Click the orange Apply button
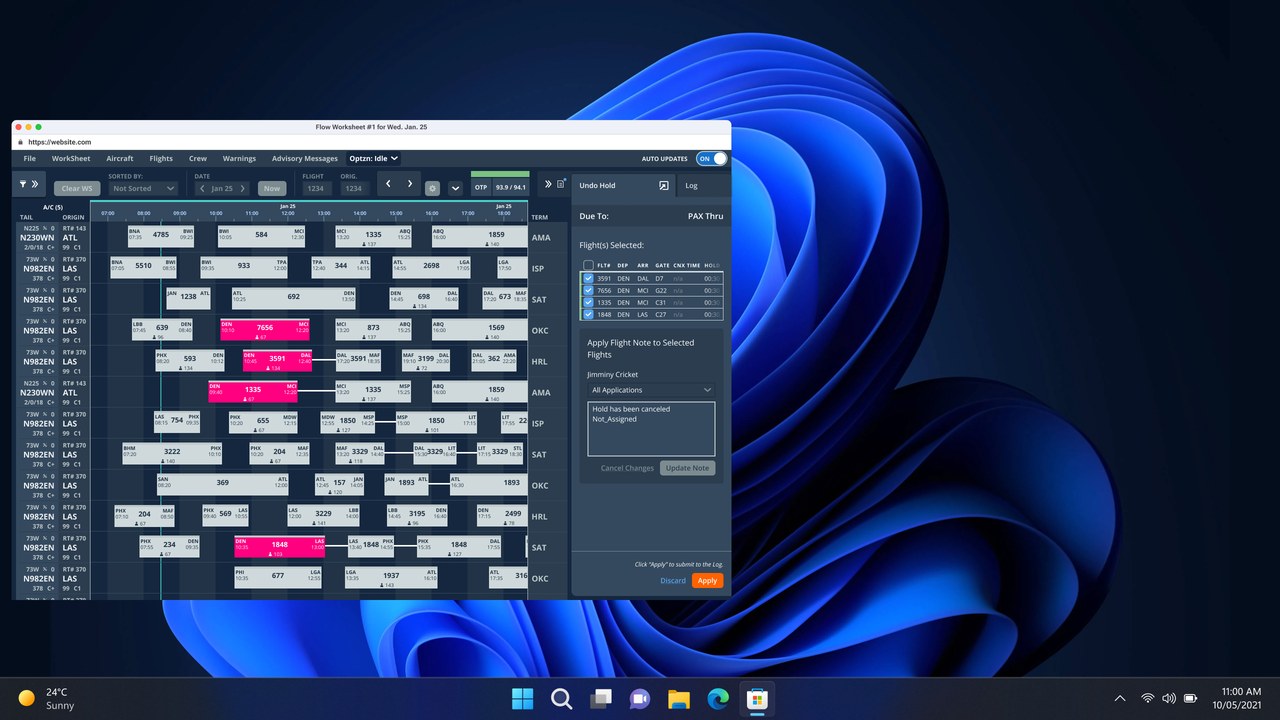Viewport: 1280px width, 720px height. tap(707, 581)
